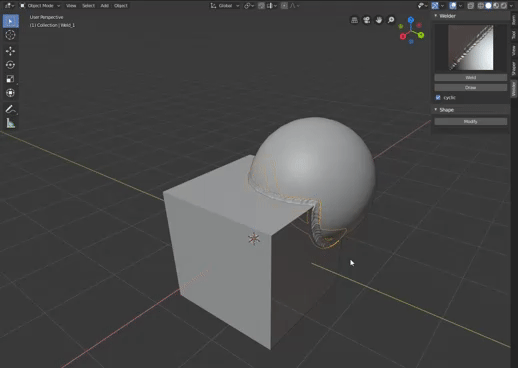Switch to solid shading

click(x=488, y=5)
